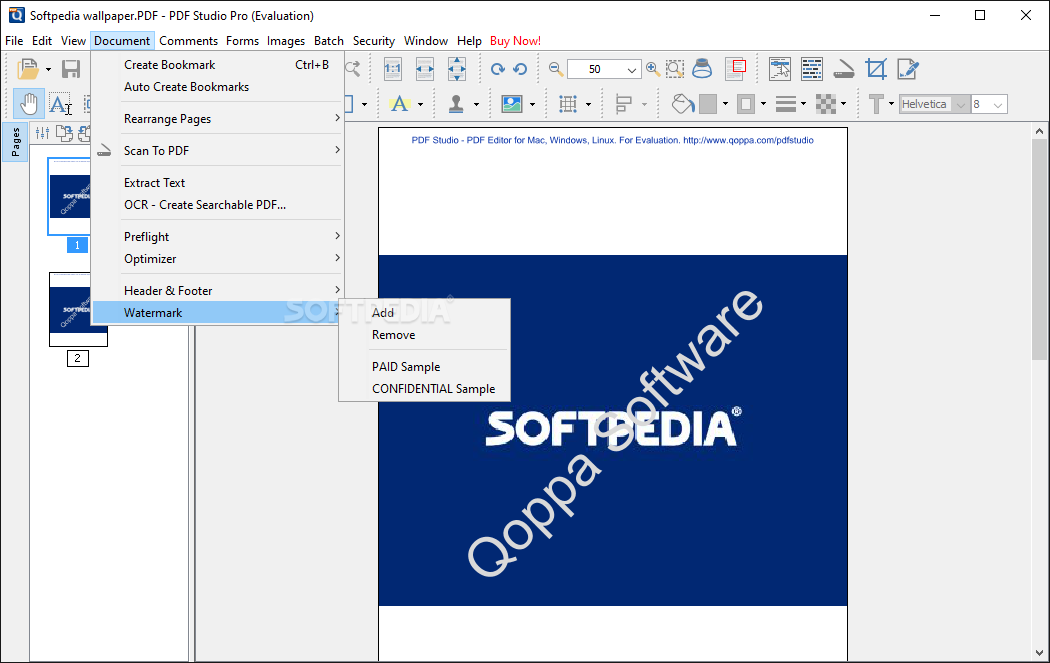The height and width of the screenshot is (663, 1050).
Task: Click the Zoom Out magnifier icon
Action: pos(556,69)
